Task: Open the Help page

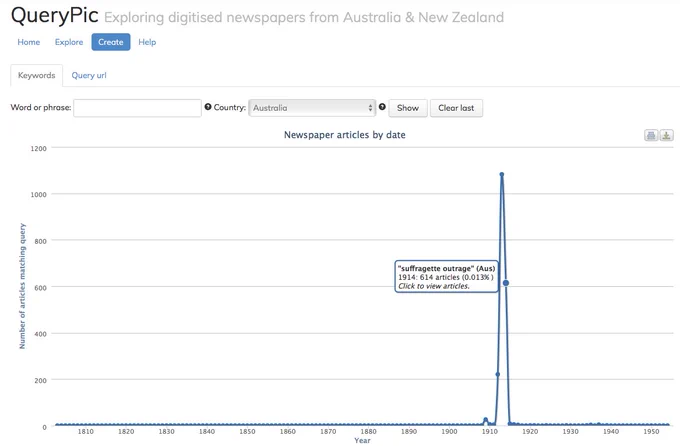Action: pos(147,42)
